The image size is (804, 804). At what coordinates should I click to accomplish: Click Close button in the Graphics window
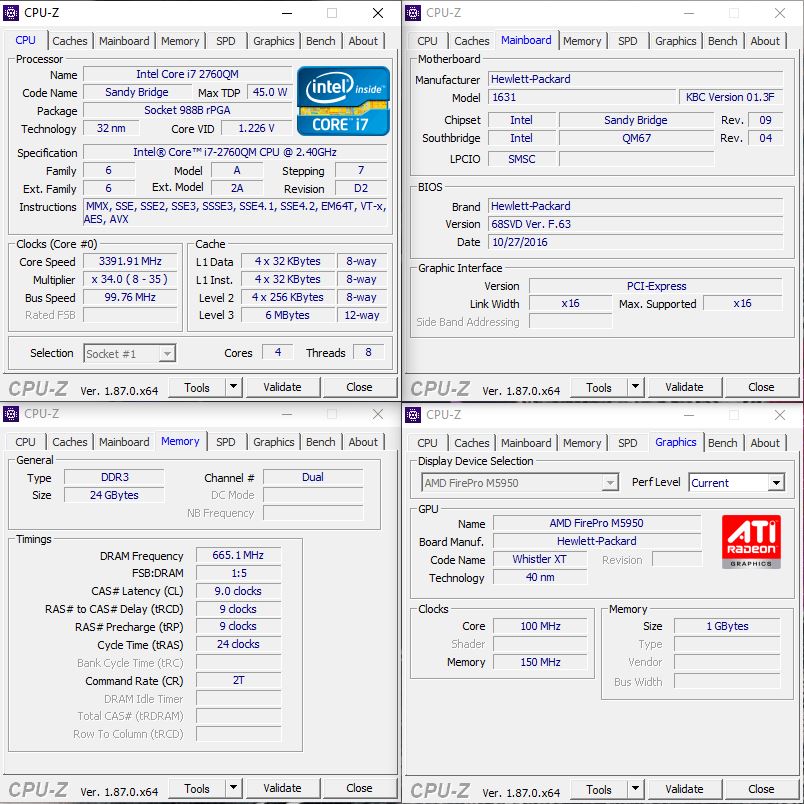tap(761, 789)
